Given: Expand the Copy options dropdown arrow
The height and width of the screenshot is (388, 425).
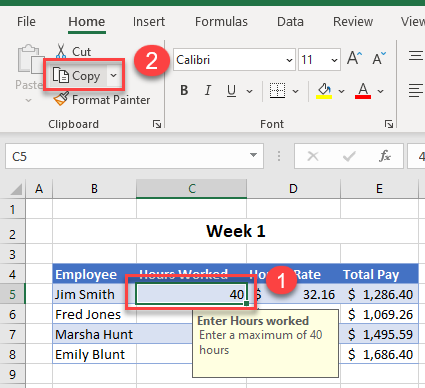Looking at the screenshot, I should pyautogui.click(x=114, y=75).
